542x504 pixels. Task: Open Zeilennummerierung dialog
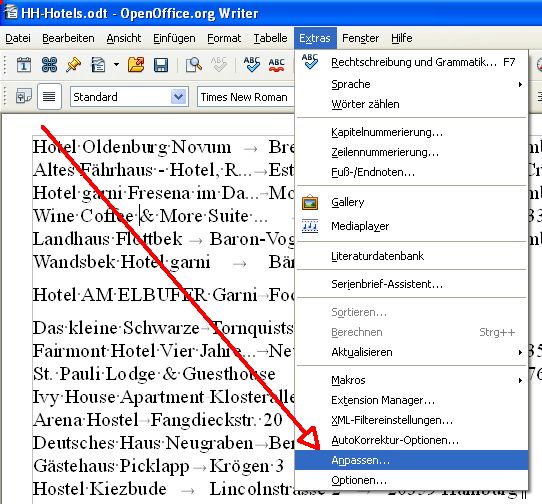click(411, 152)
